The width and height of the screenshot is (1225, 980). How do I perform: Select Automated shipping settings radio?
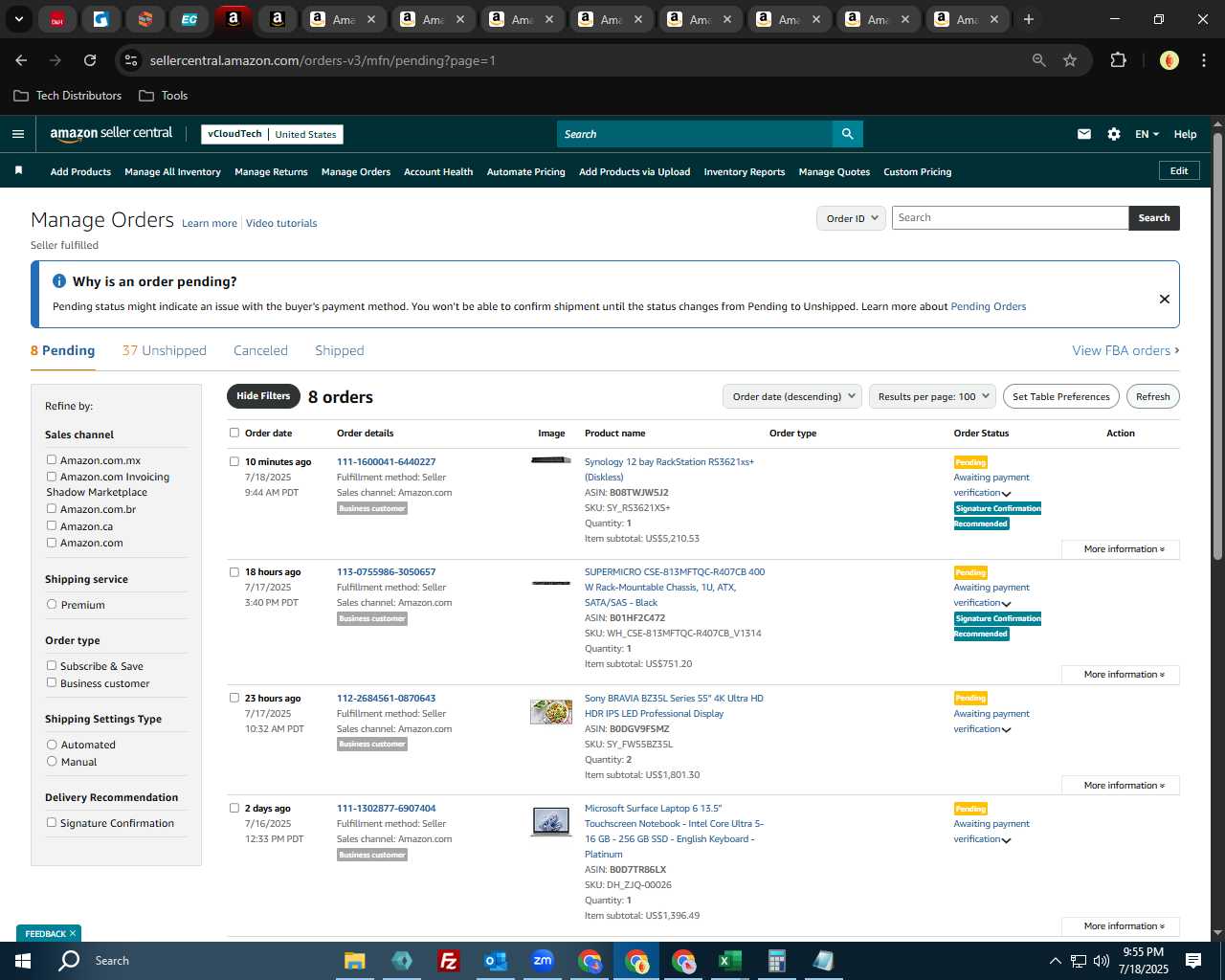[x=52, y=744]
